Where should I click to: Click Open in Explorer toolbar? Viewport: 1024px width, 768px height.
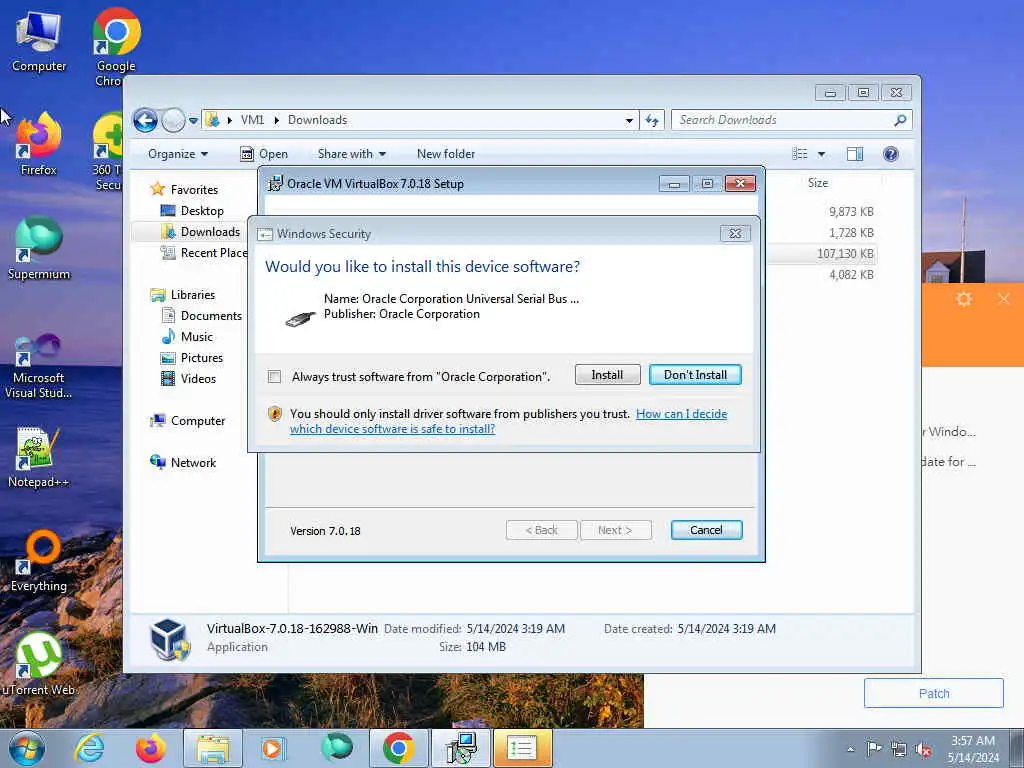264,154
